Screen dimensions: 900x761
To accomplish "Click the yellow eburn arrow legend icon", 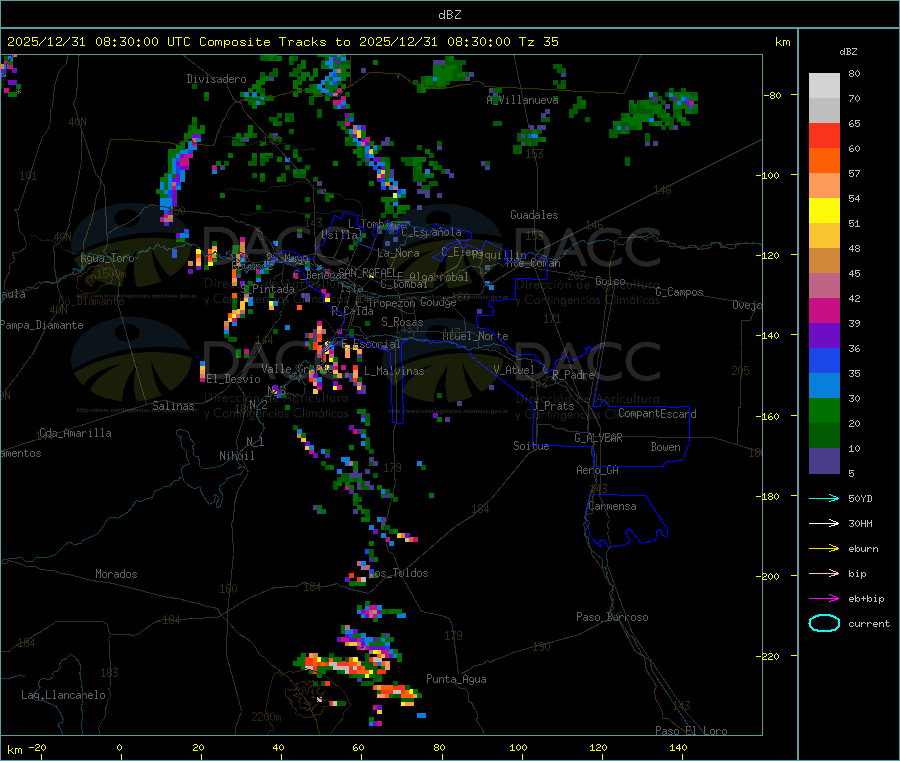I will tap(824, 548).
